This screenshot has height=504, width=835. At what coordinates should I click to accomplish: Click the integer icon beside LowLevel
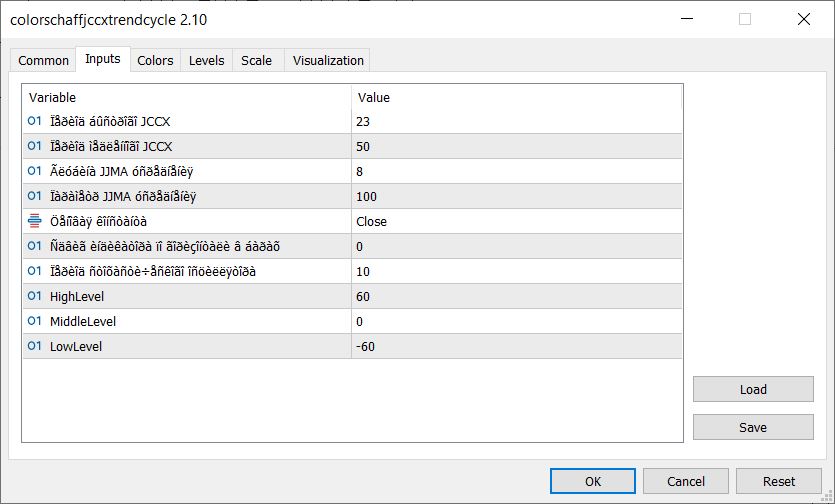pos(35,346)
